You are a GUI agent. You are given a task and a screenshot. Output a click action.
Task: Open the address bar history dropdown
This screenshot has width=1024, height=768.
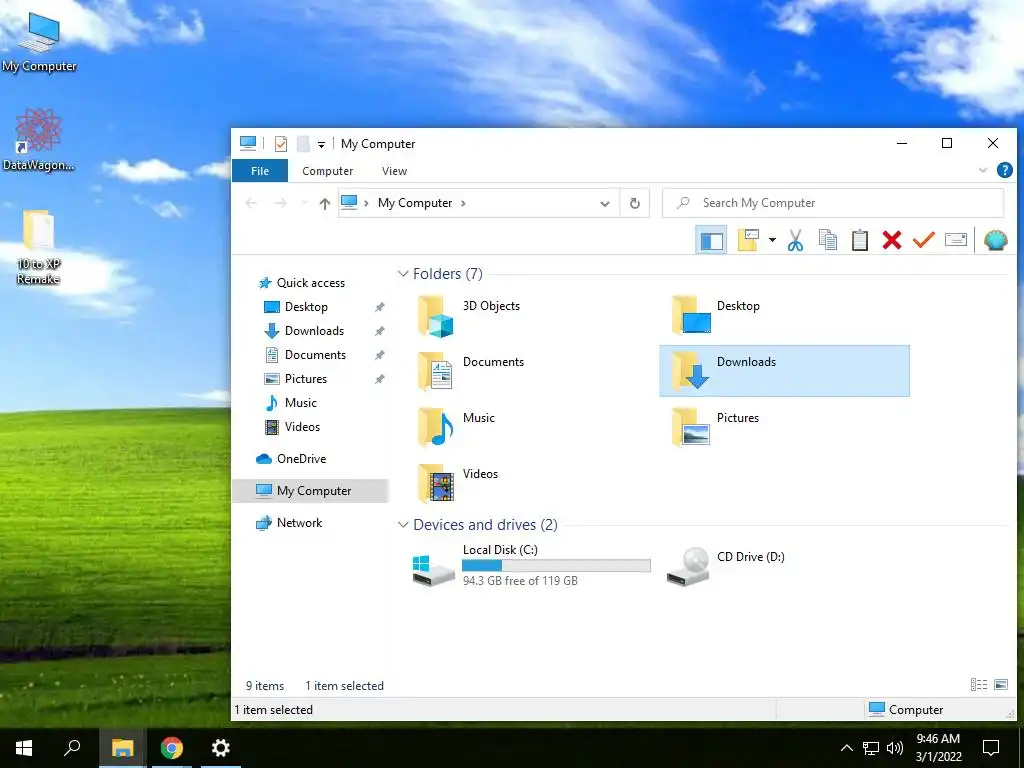point(605,204)
